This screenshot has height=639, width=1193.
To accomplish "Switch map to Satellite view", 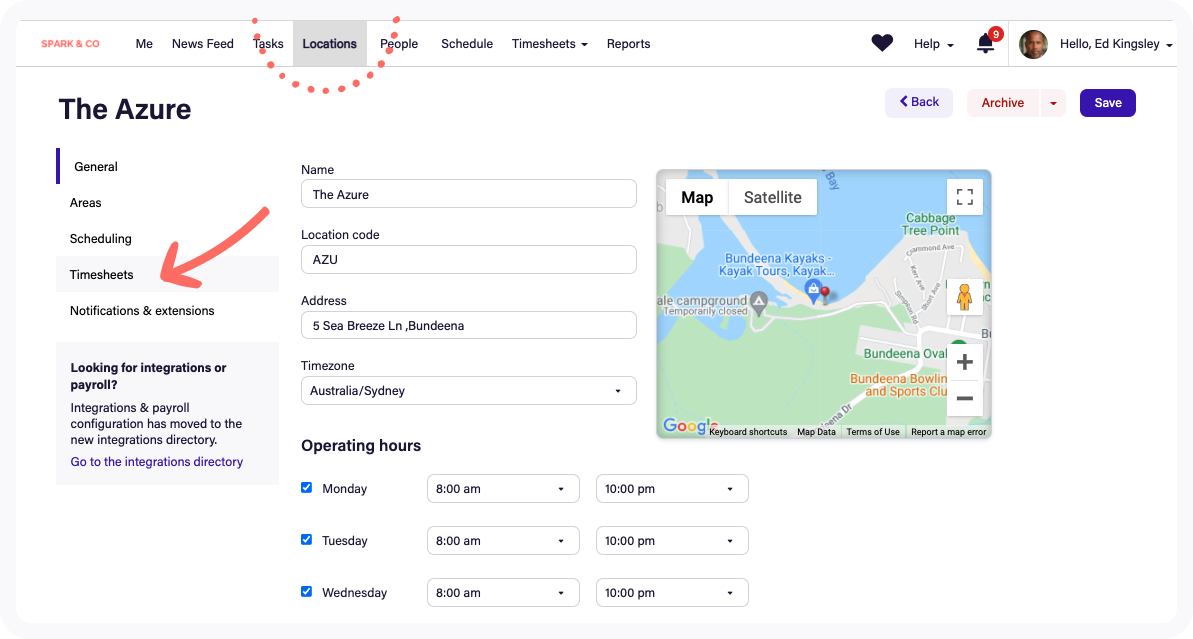I will 772,197.
